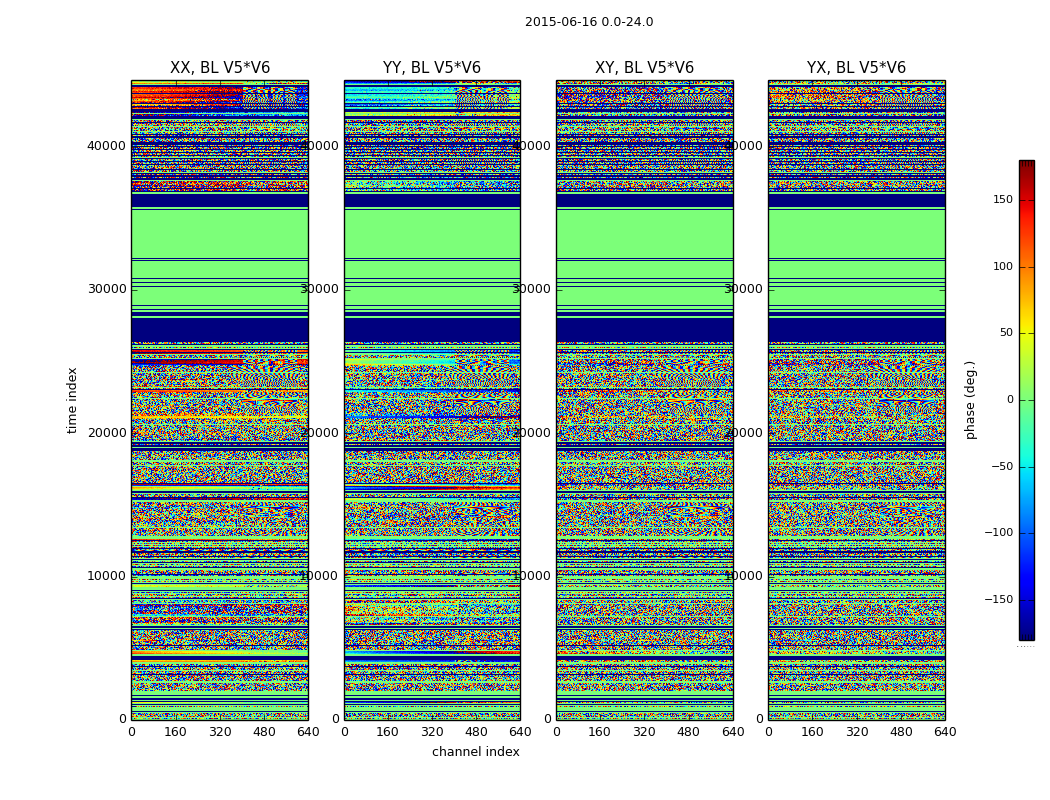The image size is (1050, 800).
Task: Click the phase colorbar gradient
Action: click(1027, 400)
